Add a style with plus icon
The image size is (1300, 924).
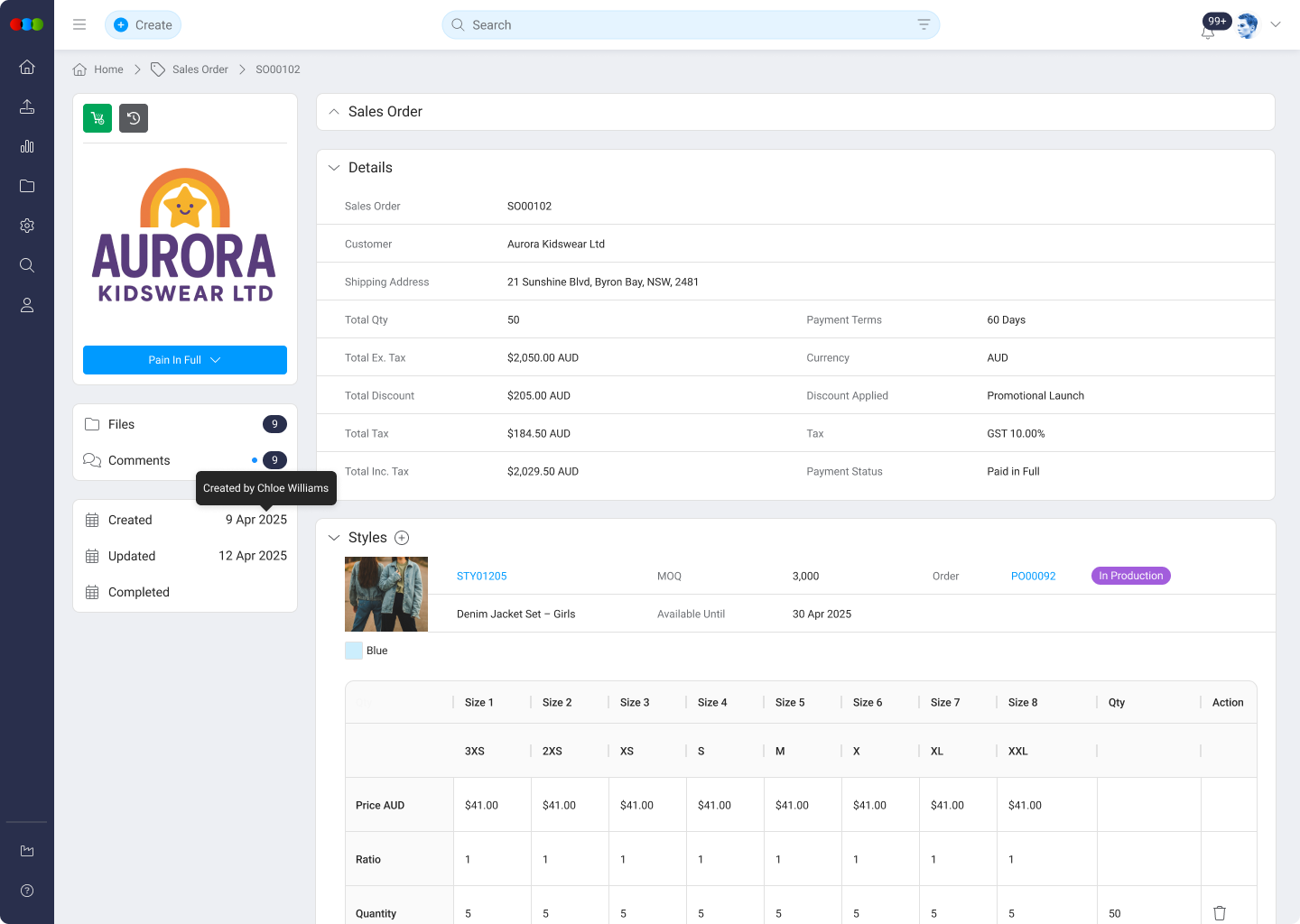pos(402,538)
